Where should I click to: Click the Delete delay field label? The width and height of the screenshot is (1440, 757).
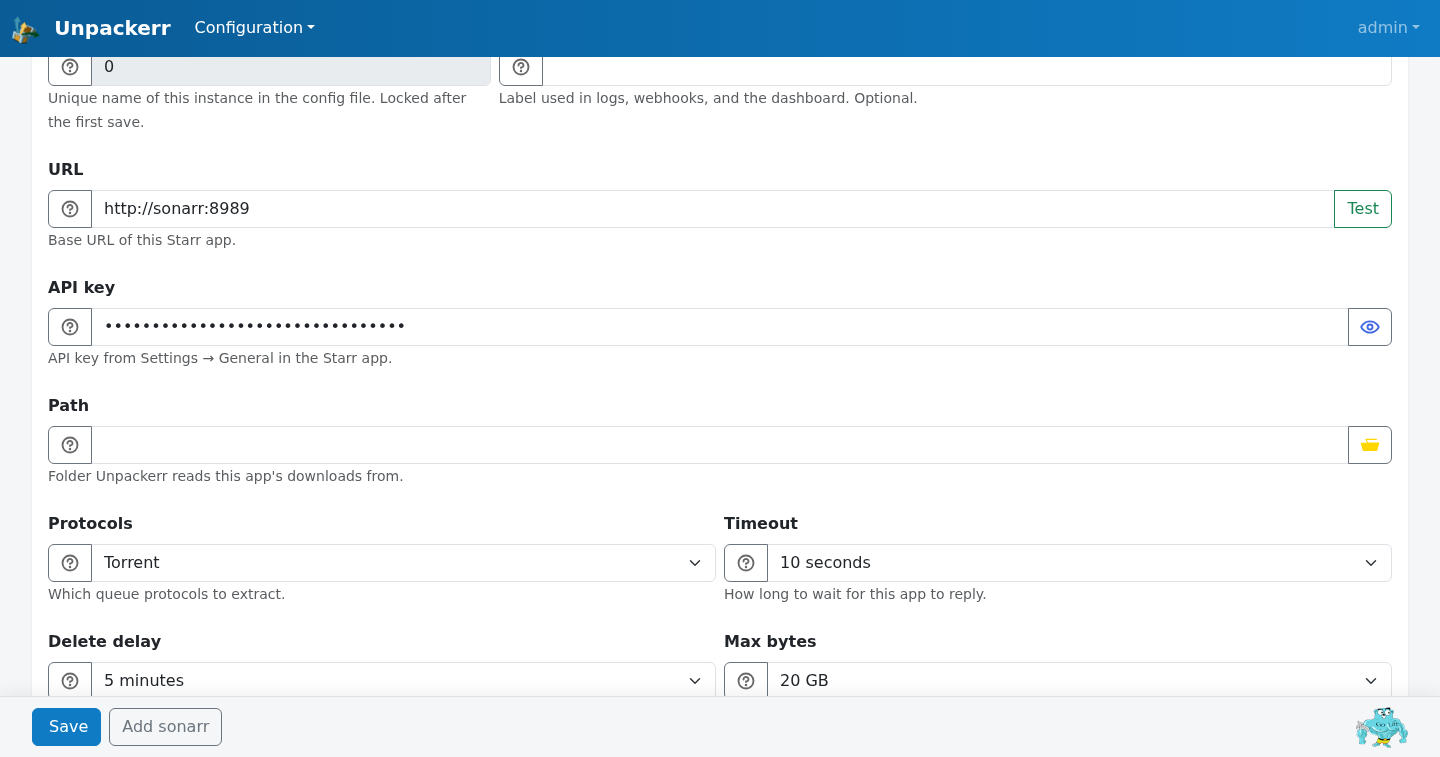pyautogui.click(x=104, y=641)
